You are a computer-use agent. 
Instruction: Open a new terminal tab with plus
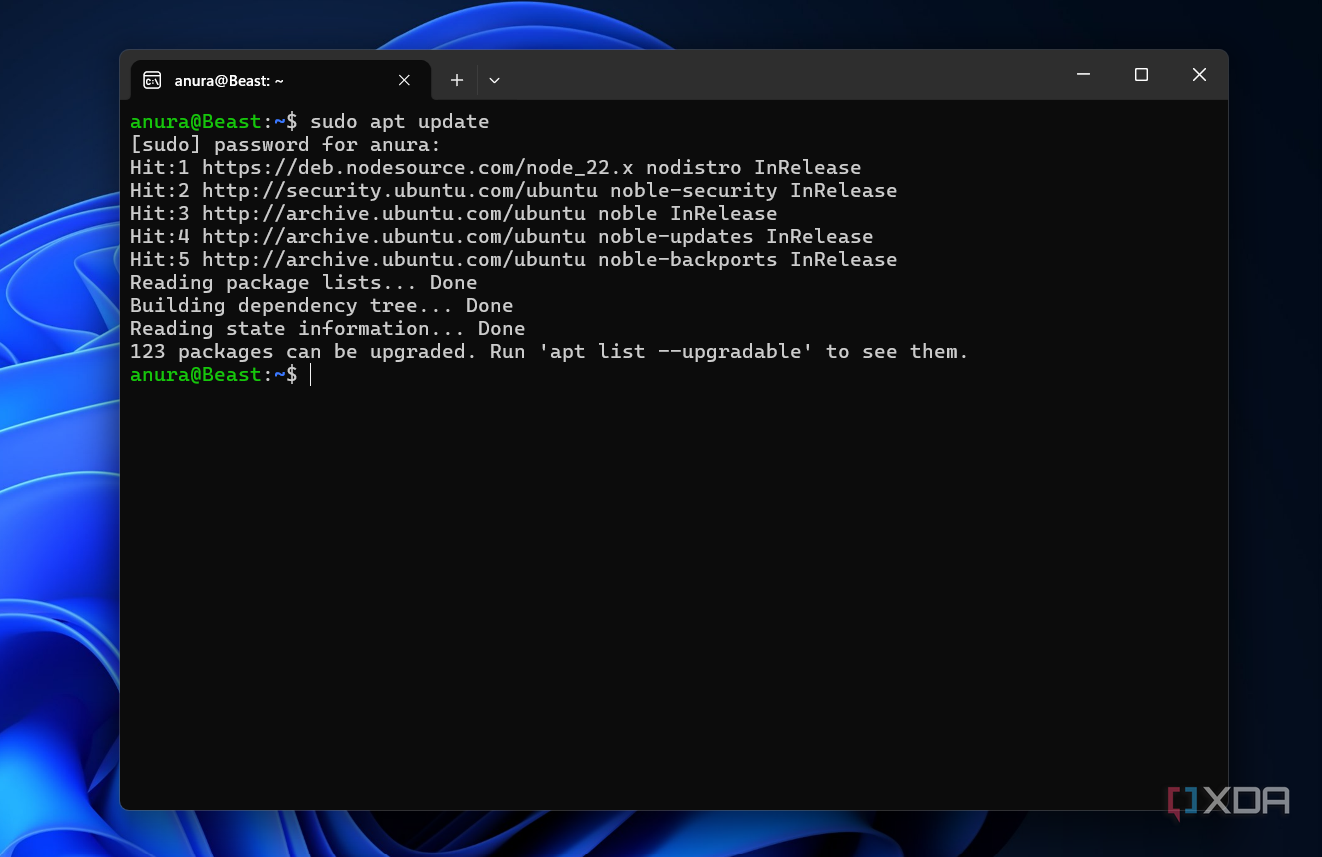[x=456, y=80]
